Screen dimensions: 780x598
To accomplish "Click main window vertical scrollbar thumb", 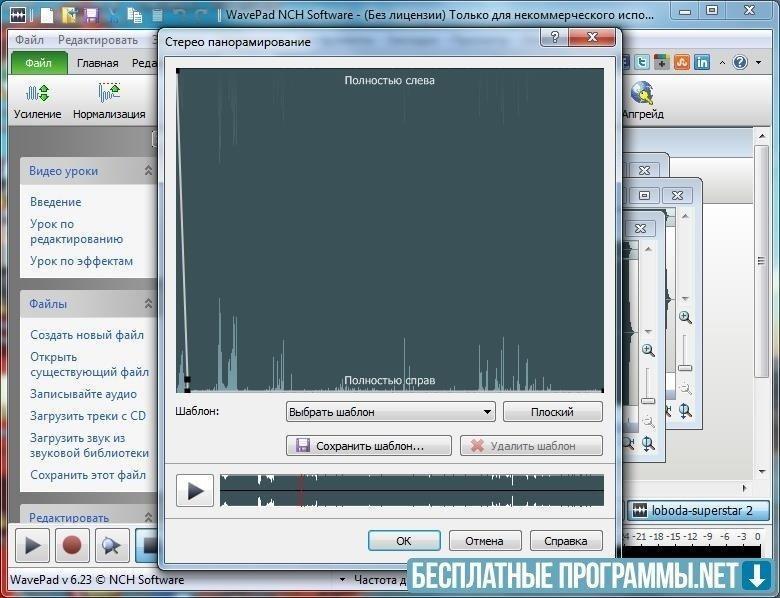I will (x=761, y=261).
